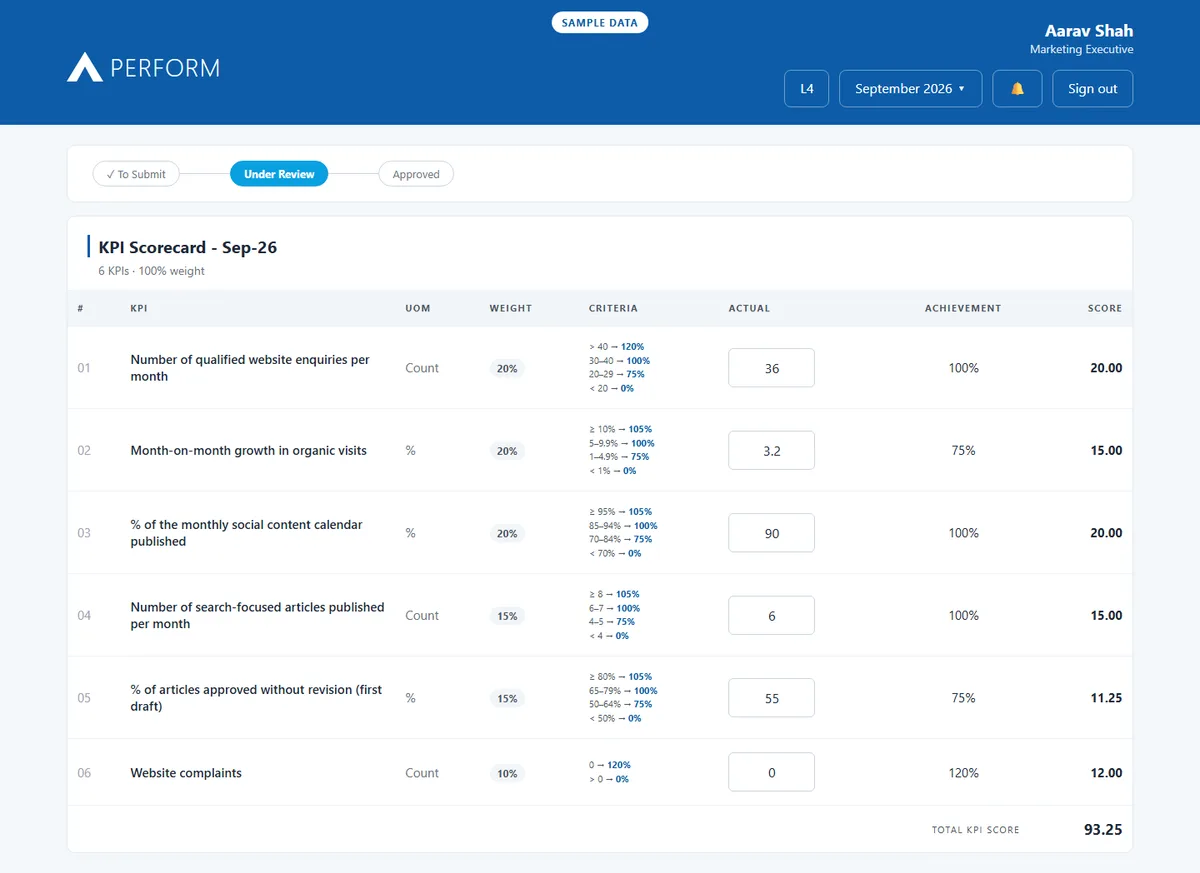Click 'Number of qualified website enquiries per month'
Screen dimensions: 1200x873
[x=250, y=368]
